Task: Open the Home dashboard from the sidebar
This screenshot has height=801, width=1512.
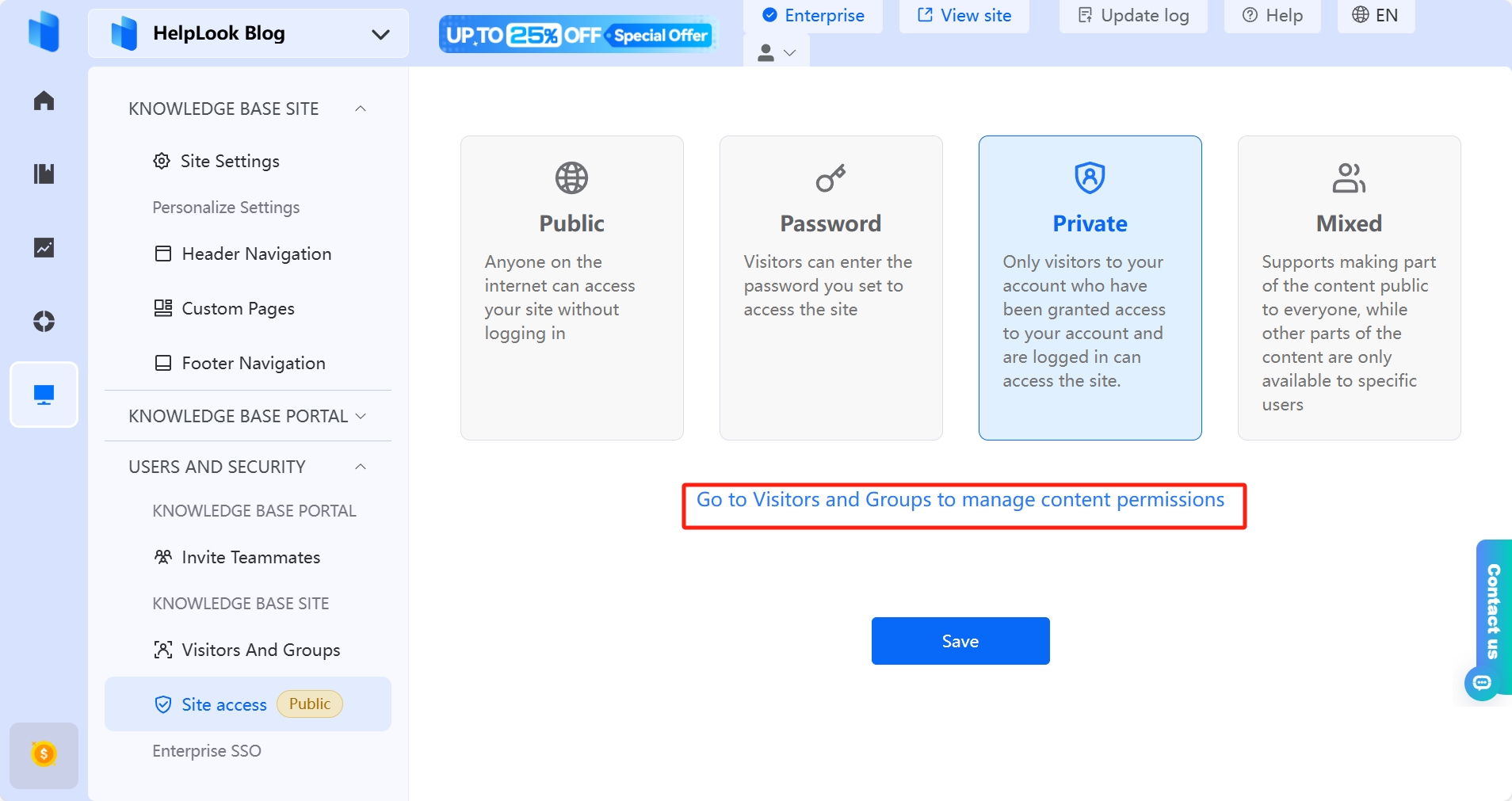Action: click(x=44, y=100)
